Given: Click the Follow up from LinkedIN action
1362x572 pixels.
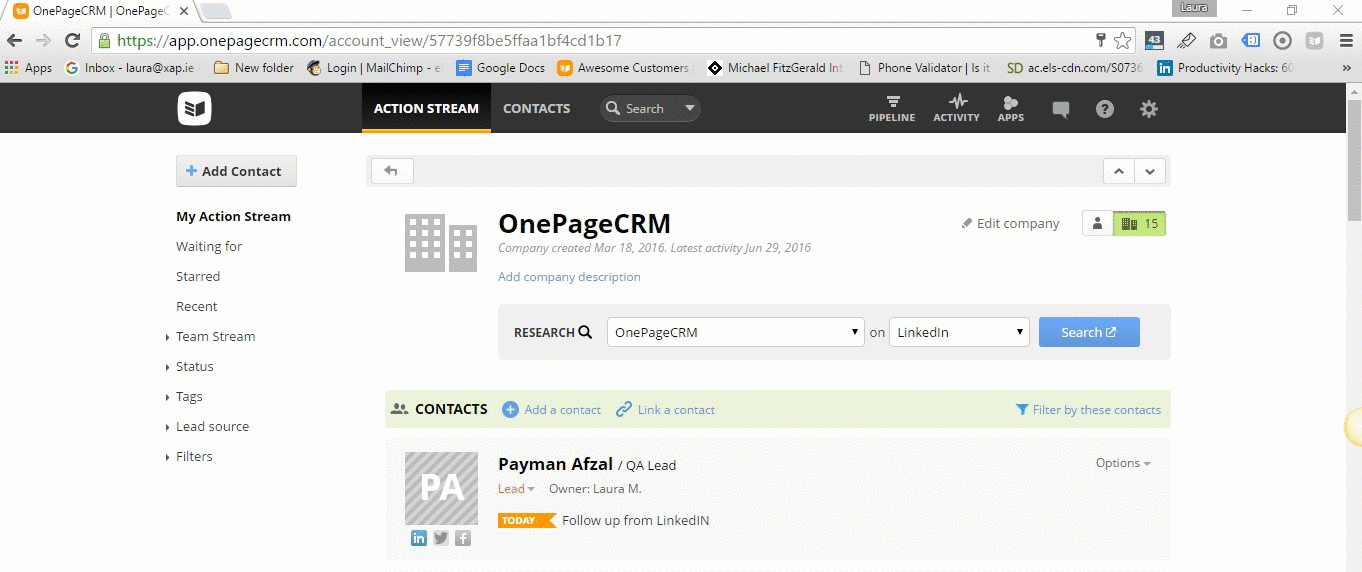Looking at the screenshot, I should pos(636,520).
